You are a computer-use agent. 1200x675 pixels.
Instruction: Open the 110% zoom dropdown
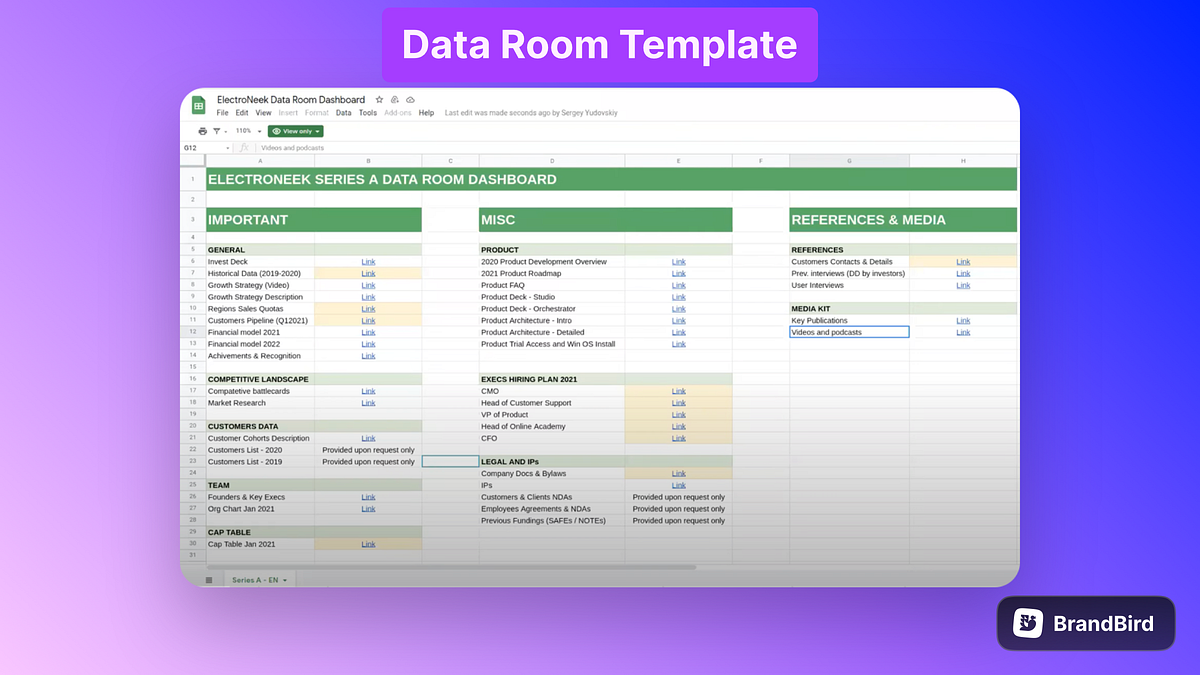(x=248, y=131)
